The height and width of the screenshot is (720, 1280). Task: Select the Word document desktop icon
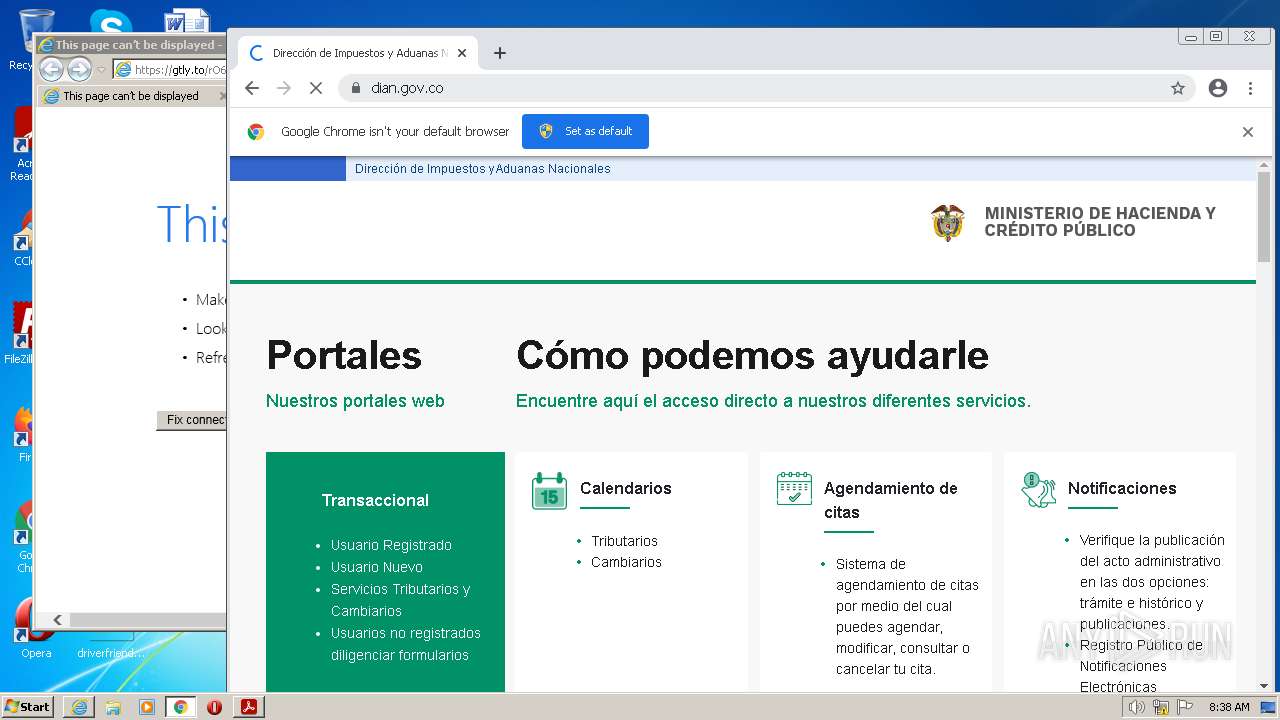(x=186, y=22)
